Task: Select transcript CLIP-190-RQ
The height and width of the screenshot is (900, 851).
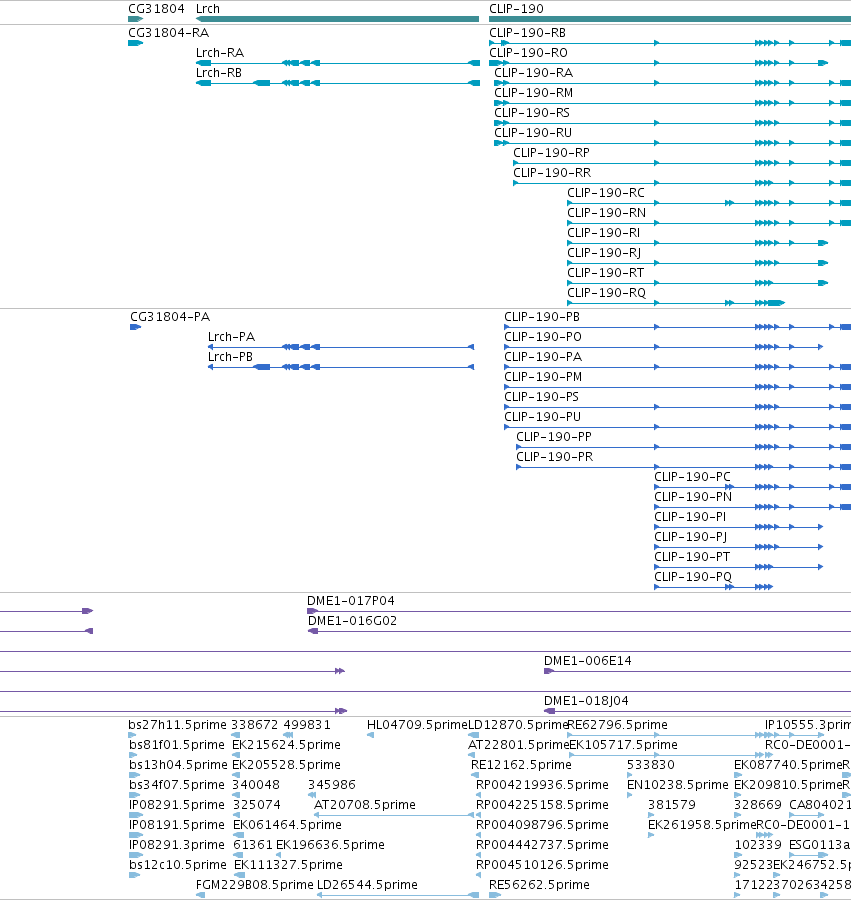Action: pos(606,293)
